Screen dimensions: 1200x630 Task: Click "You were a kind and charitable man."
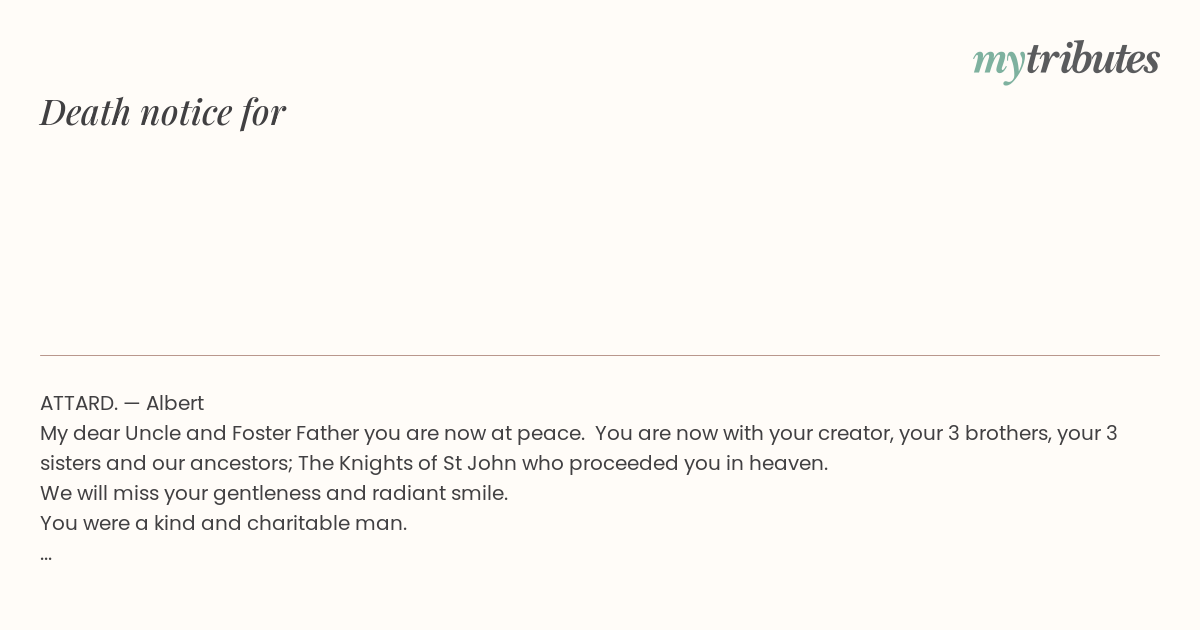224,523
